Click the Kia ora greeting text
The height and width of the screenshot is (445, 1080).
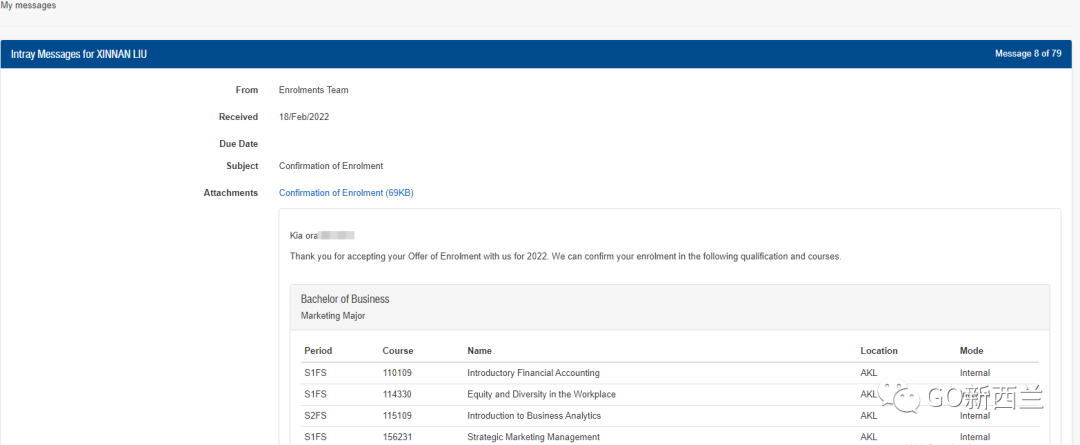pyautogui.click(x=304, y=236)
